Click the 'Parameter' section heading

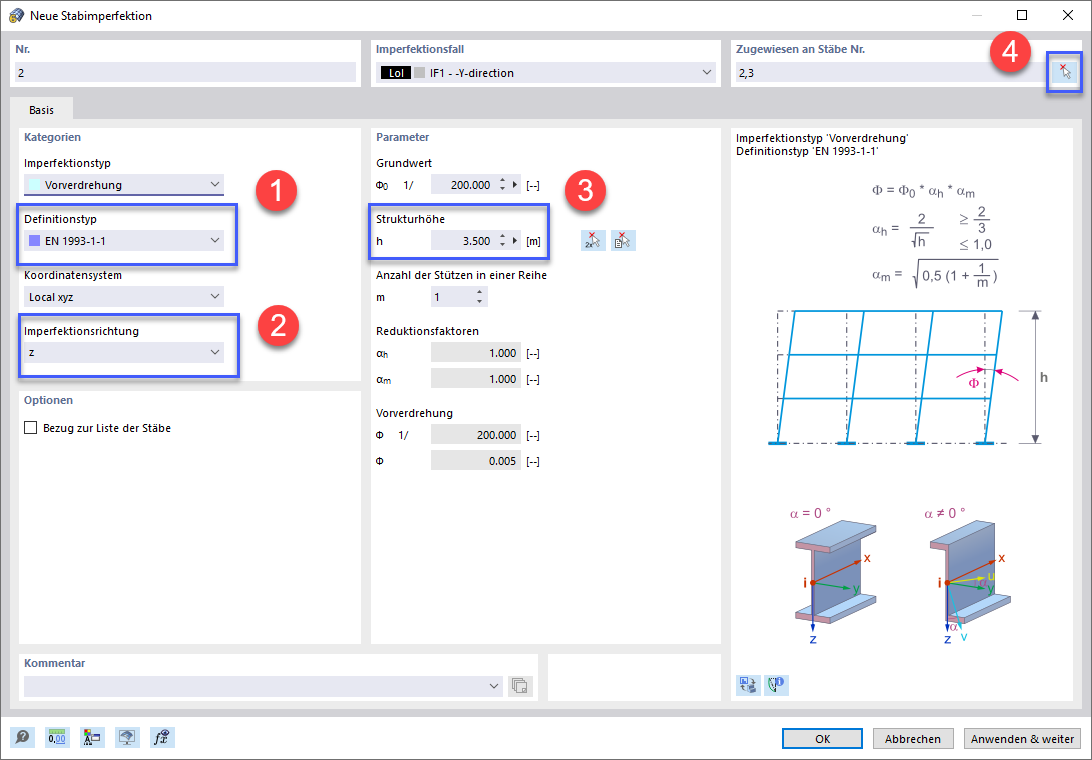click(403, 137)
